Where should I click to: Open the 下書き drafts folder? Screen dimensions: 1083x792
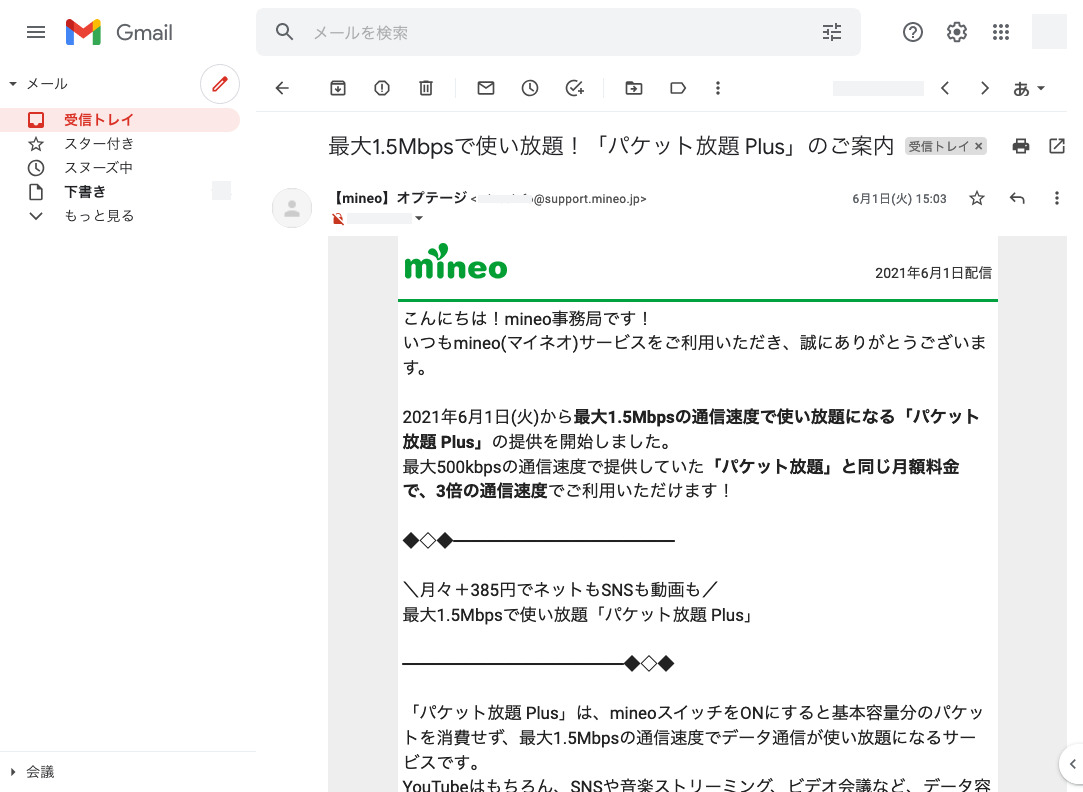click(x=85, y=192)
